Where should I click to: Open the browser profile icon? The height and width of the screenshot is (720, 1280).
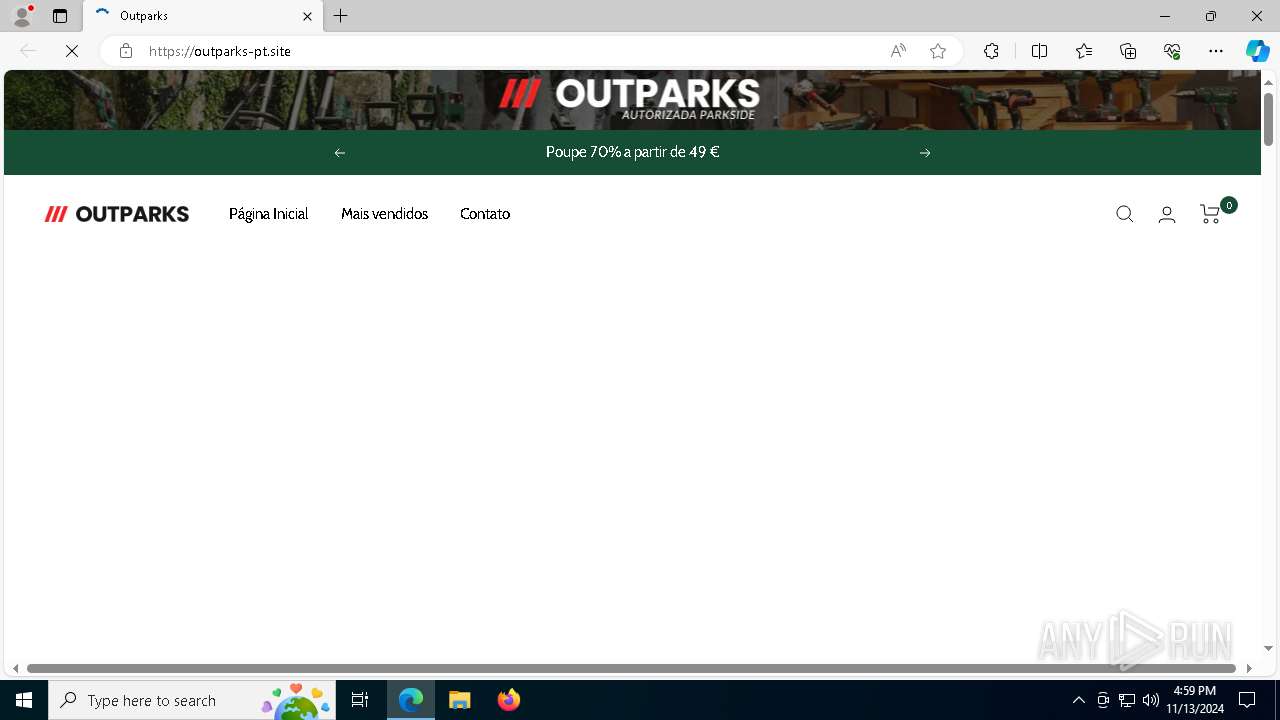tap(22, 16)
